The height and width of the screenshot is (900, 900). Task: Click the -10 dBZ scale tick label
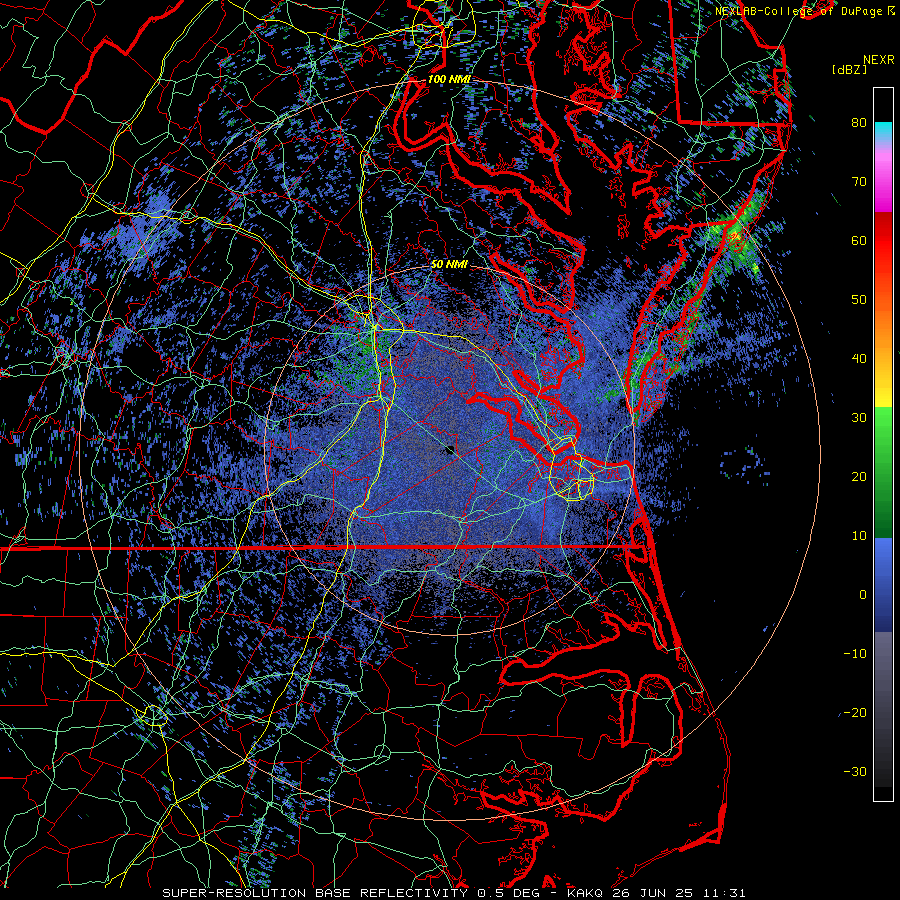tap(855, 654)
